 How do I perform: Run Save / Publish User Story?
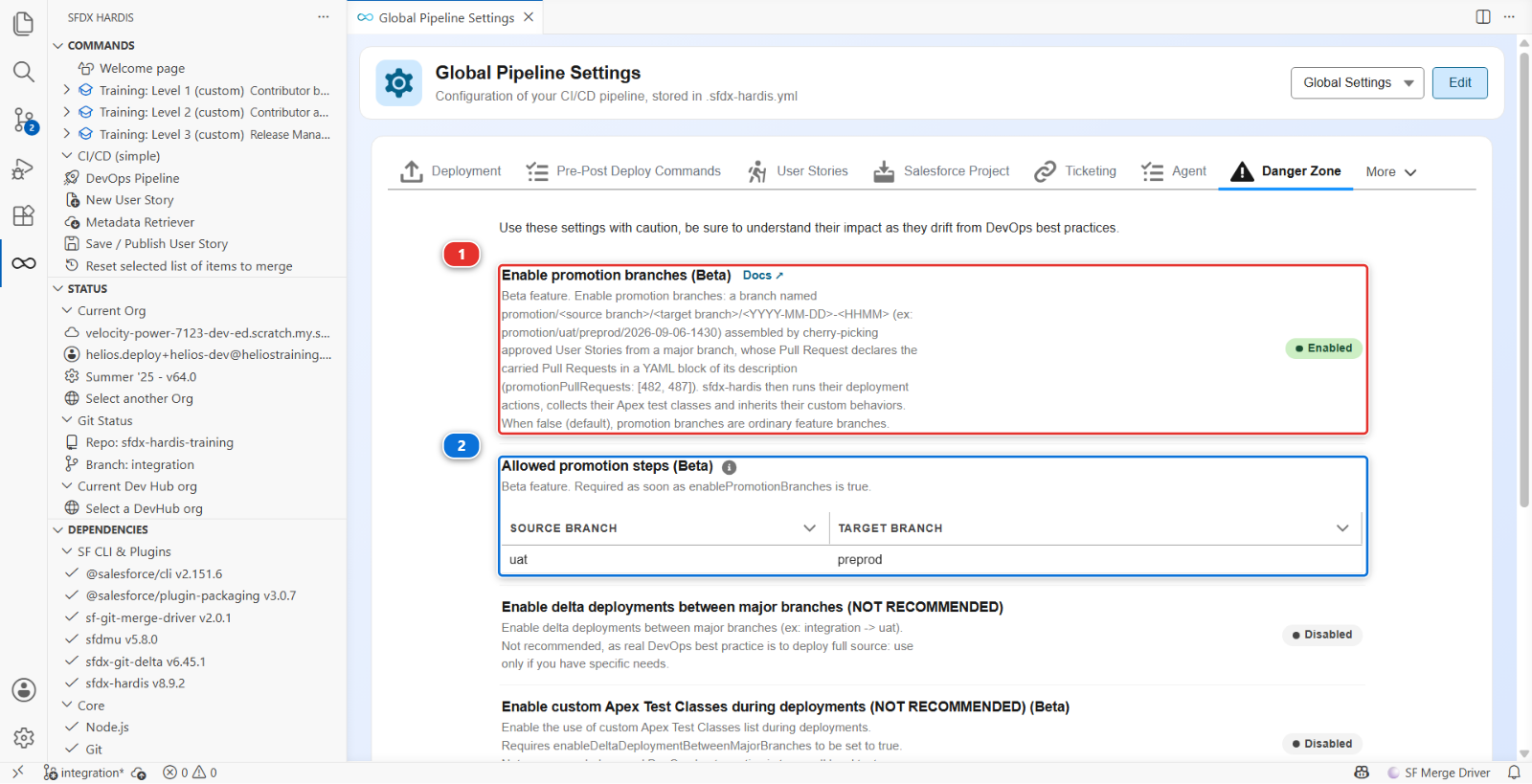pos(156,244)
